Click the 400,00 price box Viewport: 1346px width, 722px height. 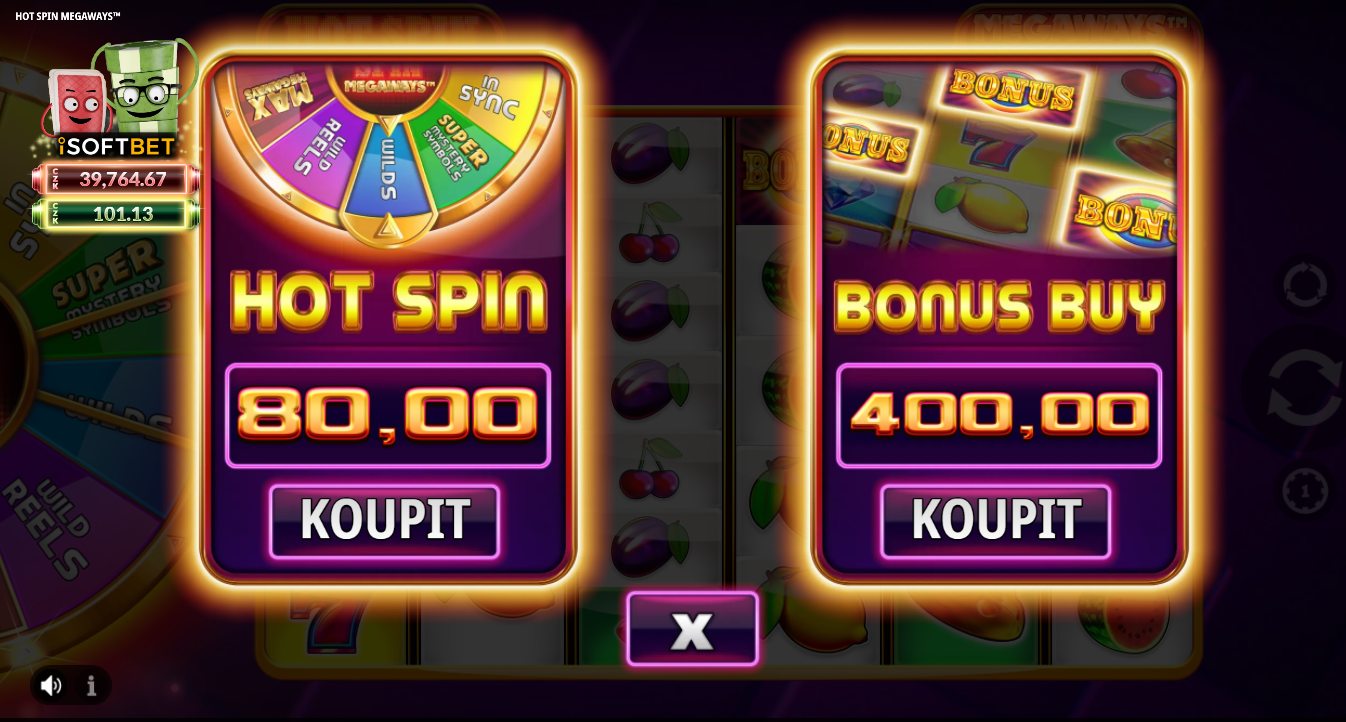tap(999, 416)
